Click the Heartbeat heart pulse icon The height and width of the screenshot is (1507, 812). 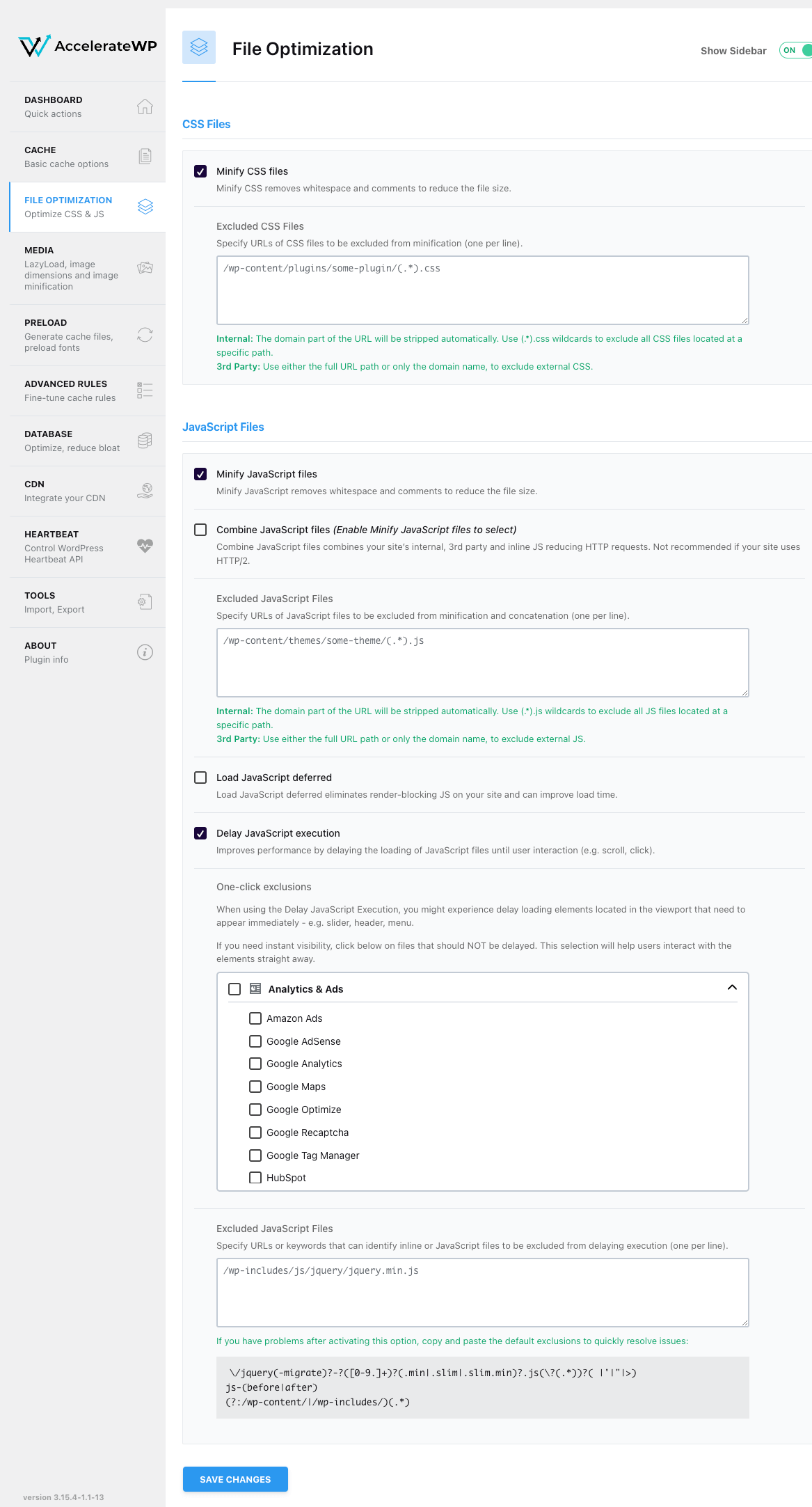(145, 546)
